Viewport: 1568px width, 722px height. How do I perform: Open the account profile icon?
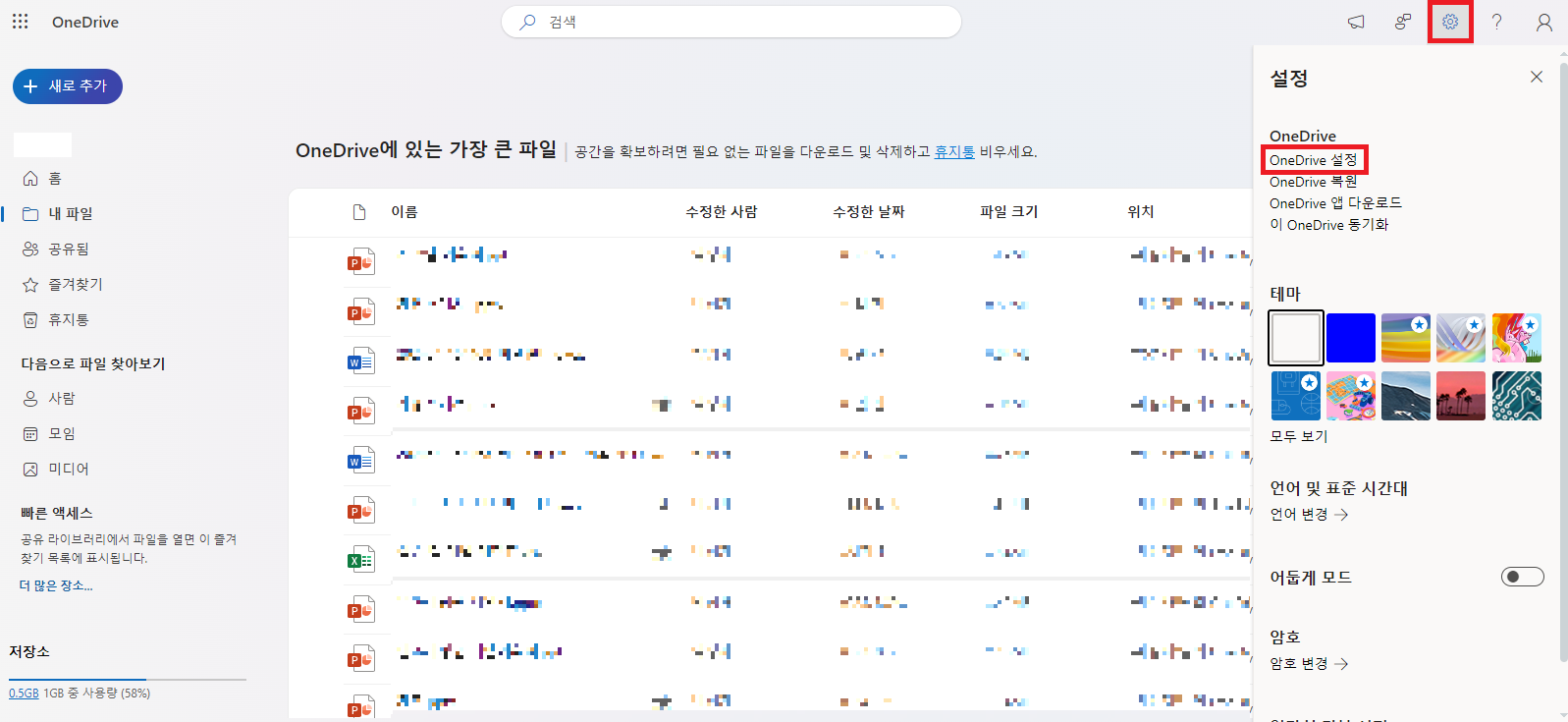1544,22
